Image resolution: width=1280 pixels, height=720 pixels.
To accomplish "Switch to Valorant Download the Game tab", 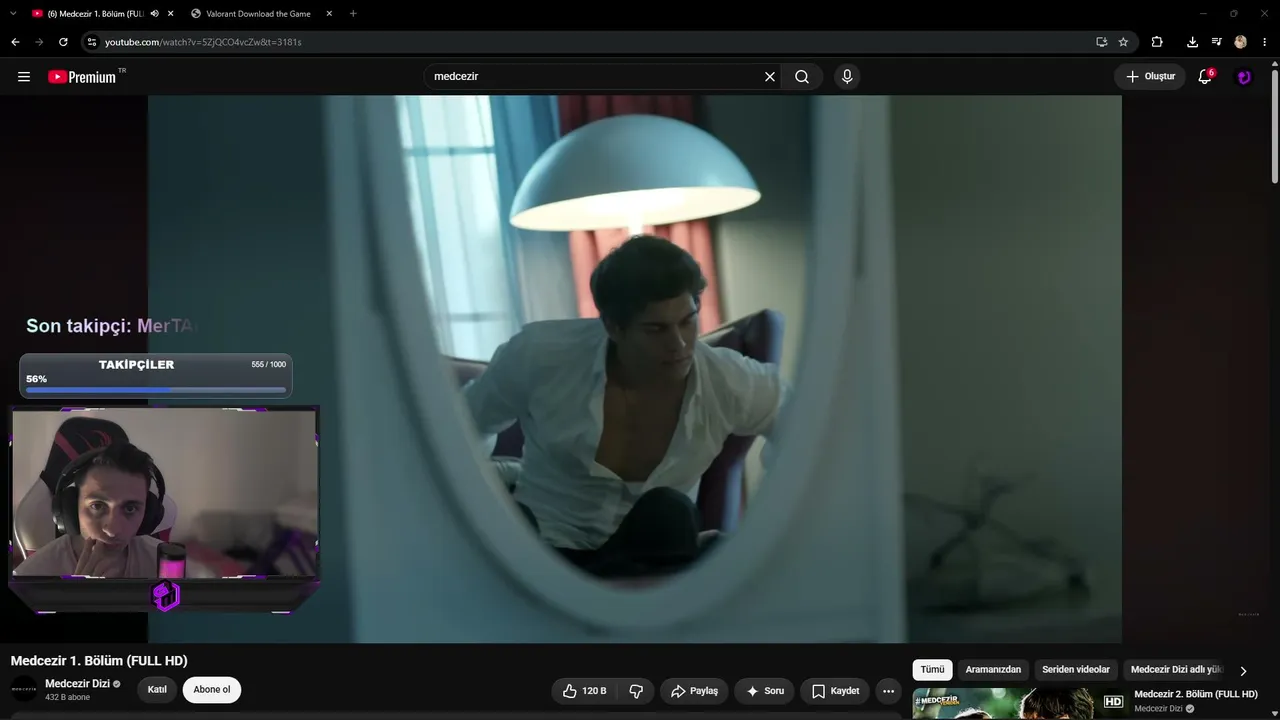I will click(260, 14).
